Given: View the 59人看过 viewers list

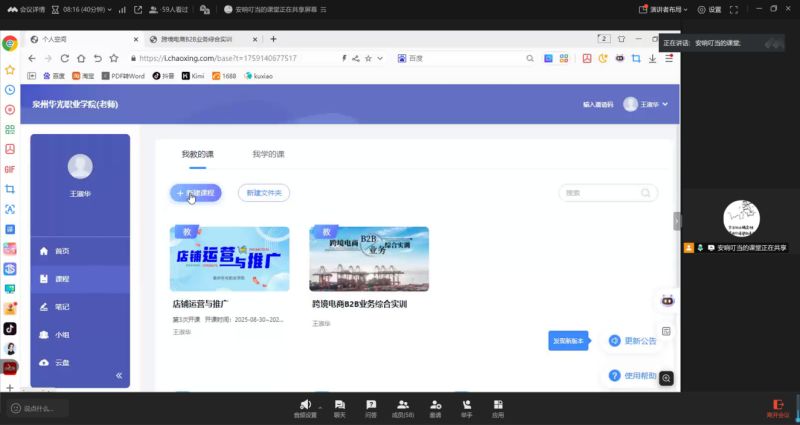Looking at the screenshot, I should 168,9.
